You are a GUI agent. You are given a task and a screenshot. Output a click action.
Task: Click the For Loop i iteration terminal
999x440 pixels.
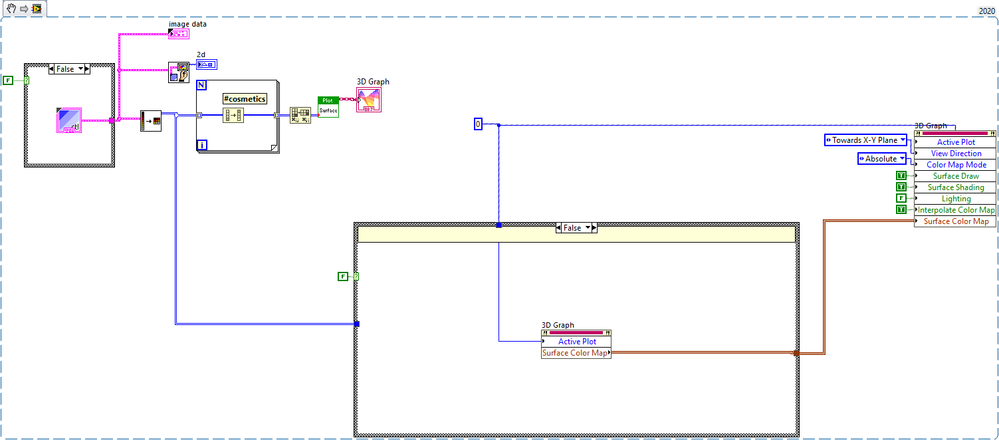pos(202,145)
